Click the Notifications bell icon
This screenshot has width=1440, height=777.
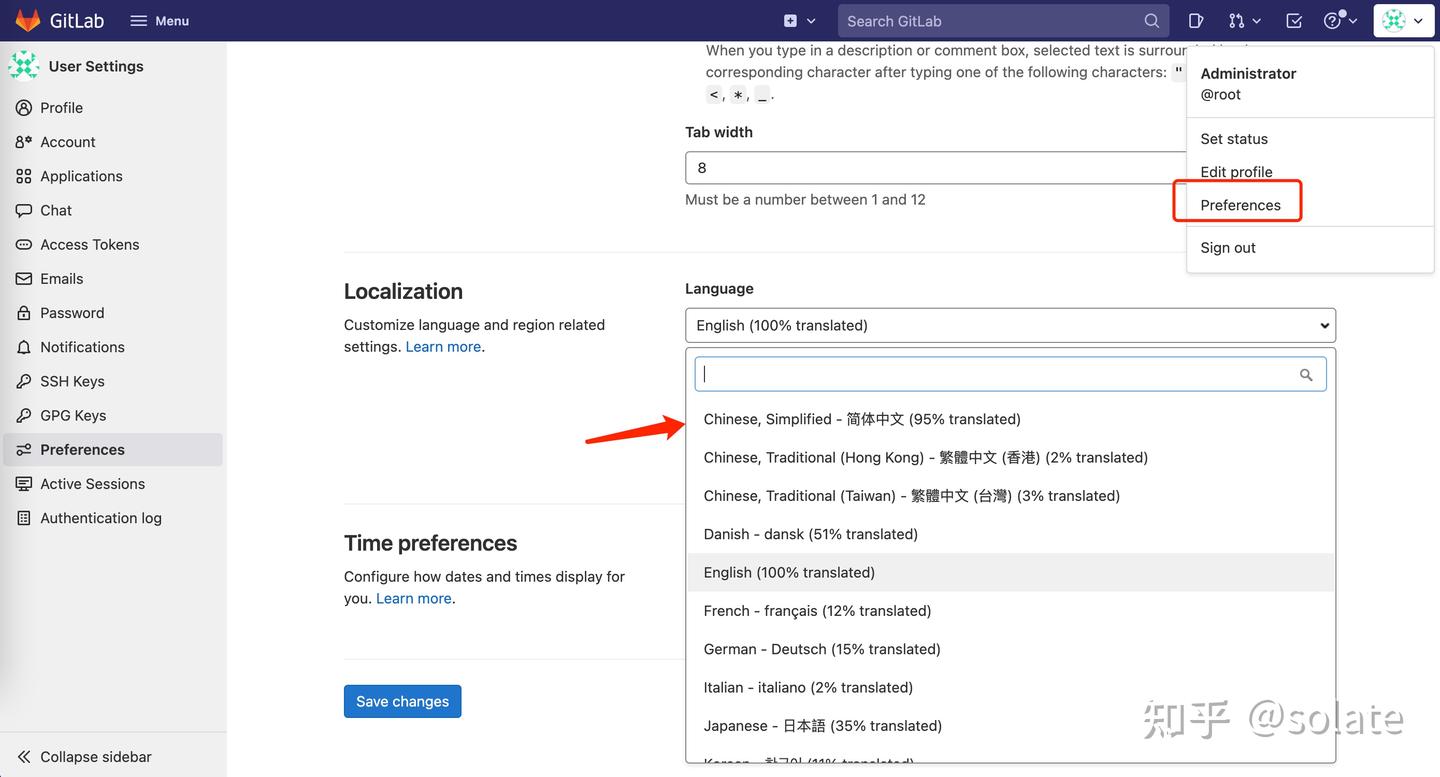pos(22,347)
